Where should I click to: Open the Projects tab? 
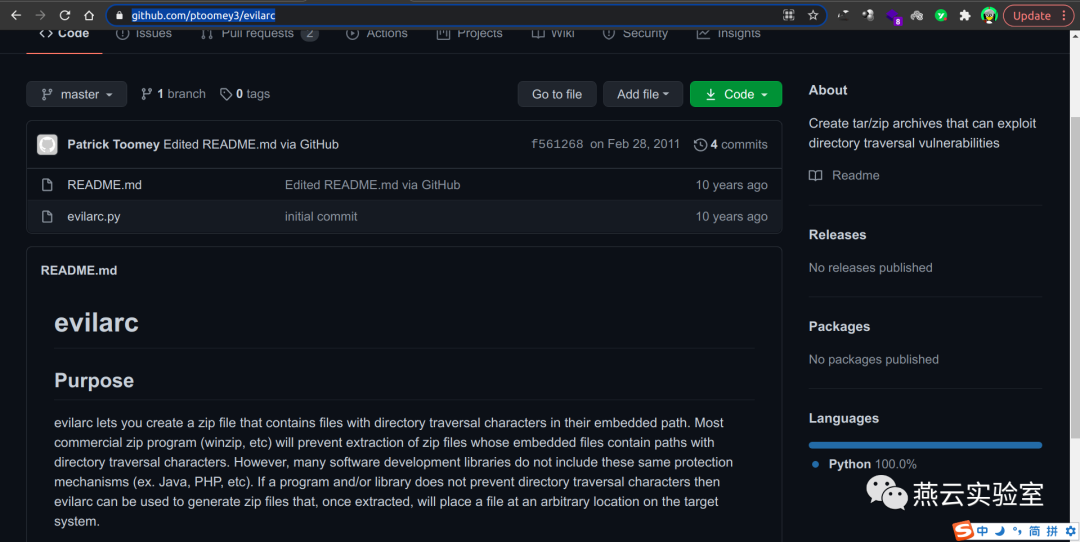click(470, 33)
